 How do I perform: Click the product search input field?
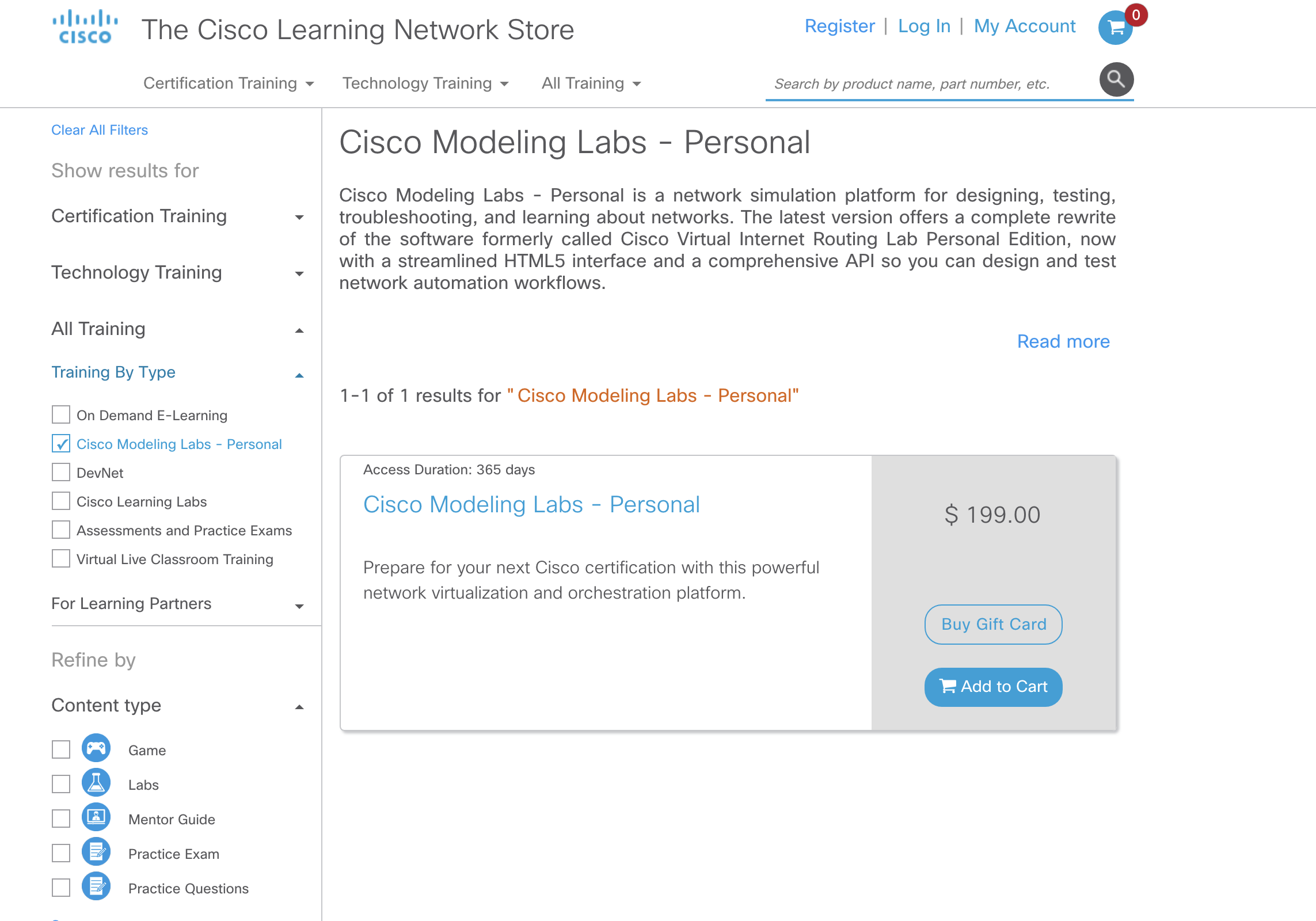(x=921, y=83)
